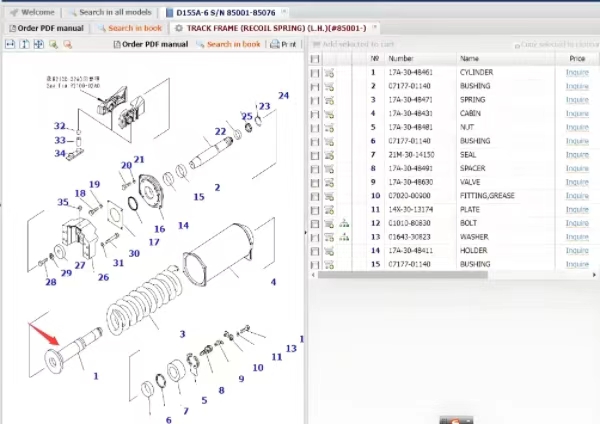Open Search in all models tab
600x424 pixels.
[x=110, y=12]
